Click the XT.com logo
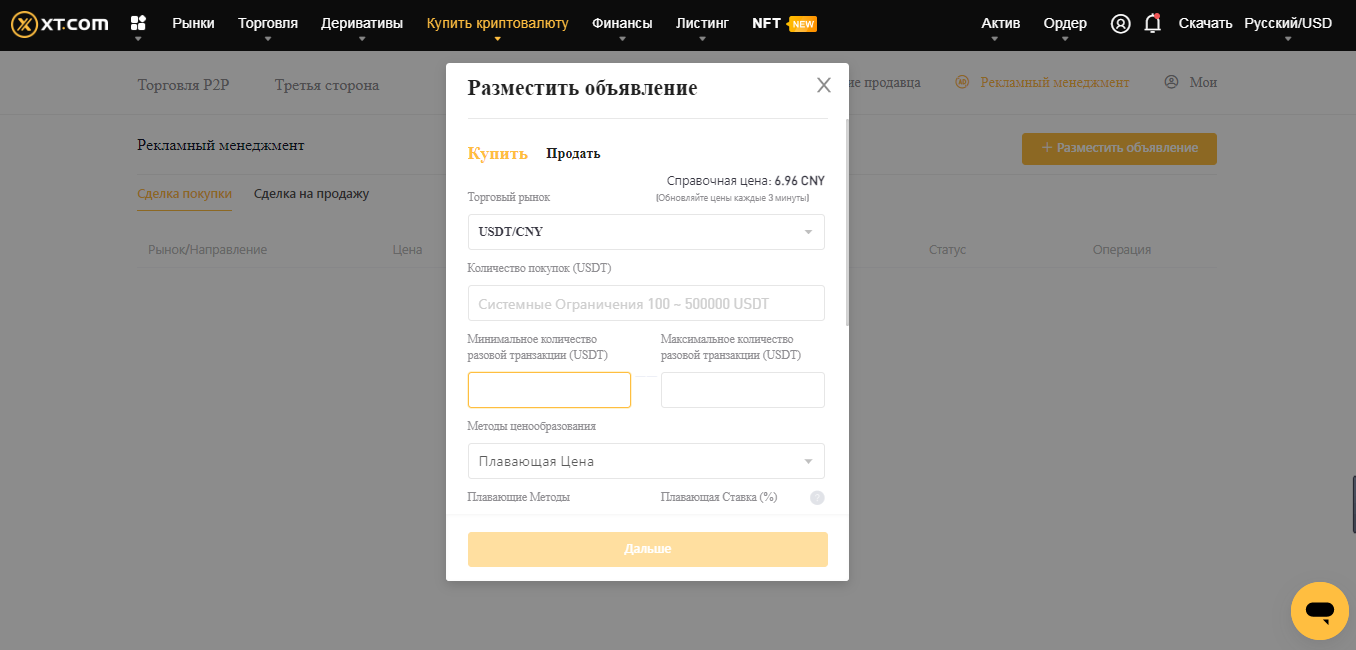1356x650 pixels. coord(59,23)
